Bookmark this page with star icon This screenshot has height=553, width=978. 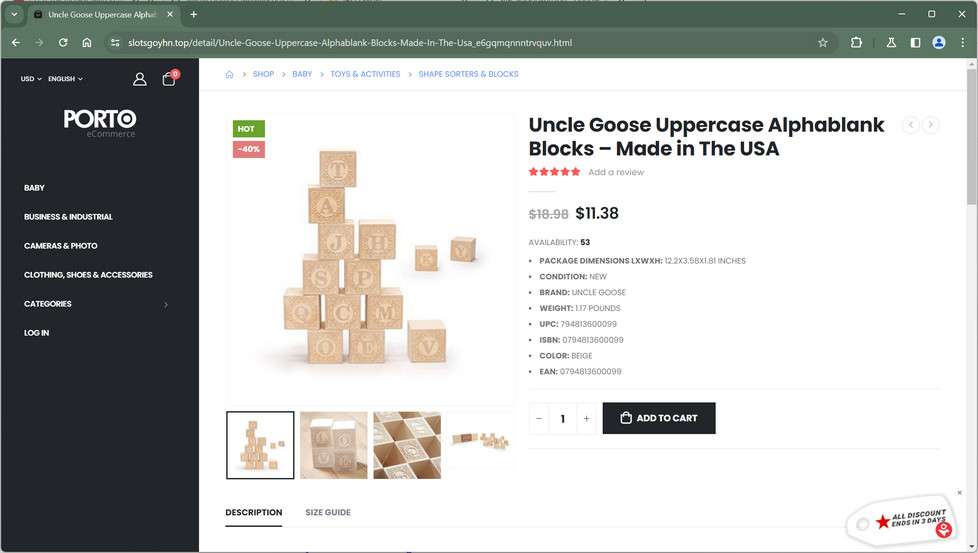pos(823,43)
